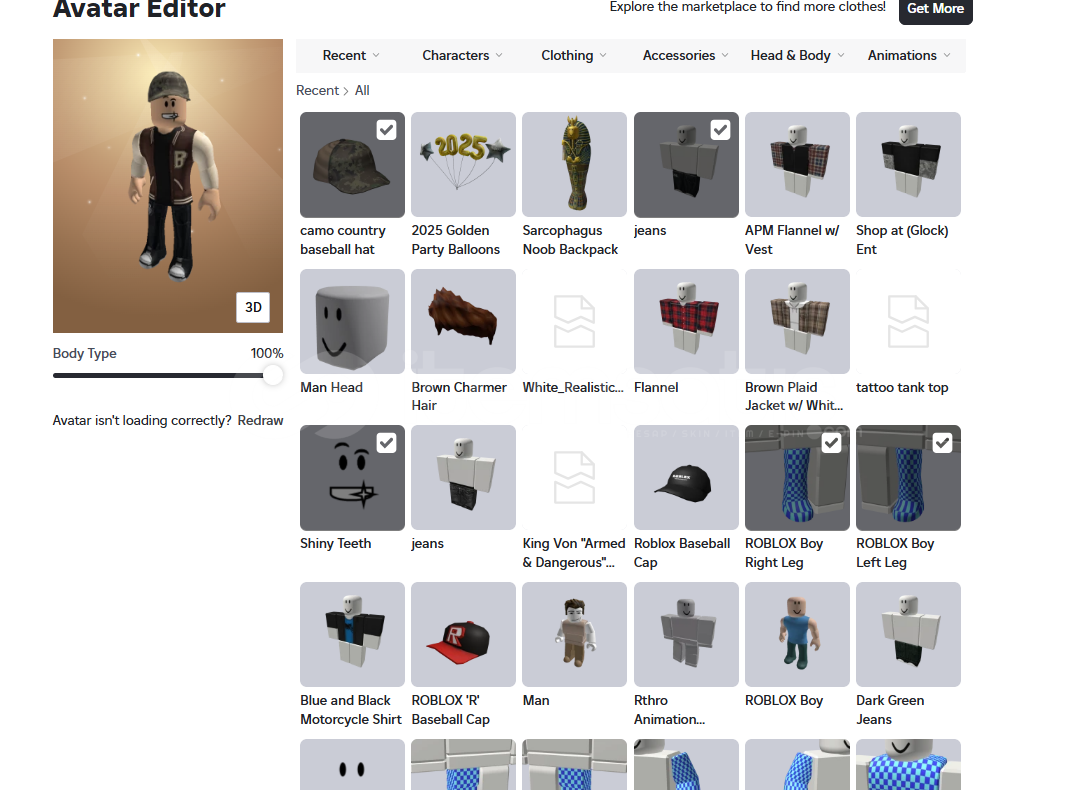Image resolution: width=1091 pixels, height=790 pixels.
Task: Select the camo country baseball hat item
Action: (x=352, y=165)
